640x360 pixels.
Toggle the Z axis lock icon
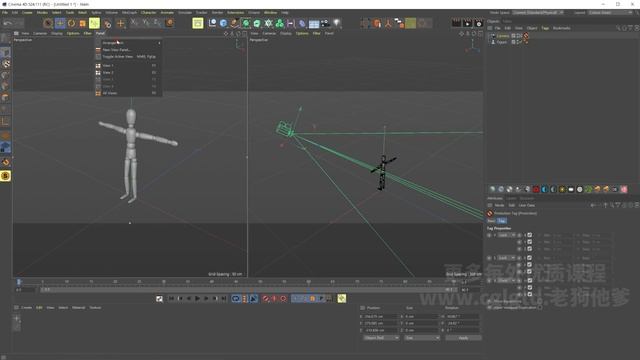157,23
